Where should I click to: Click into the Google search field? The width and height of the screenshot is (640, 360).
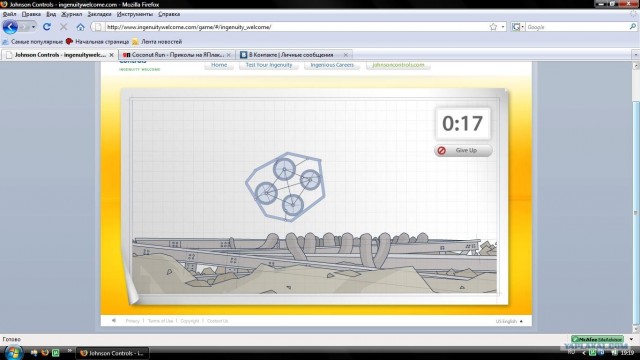click(x=577, y=27)
